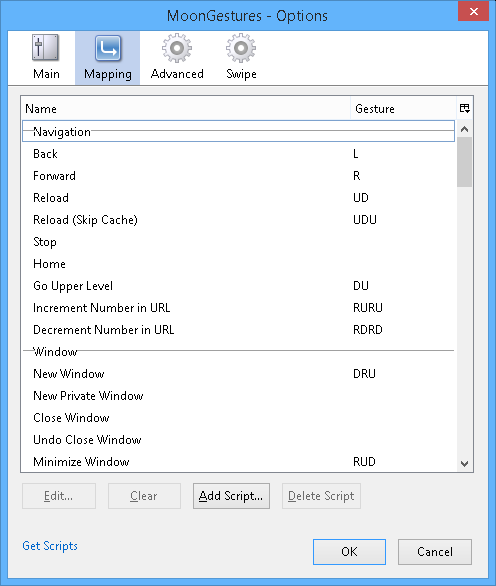Select the Navigation group row
Image resolution: width=496 pixels, height=586 pixels.
coord(238,131)
